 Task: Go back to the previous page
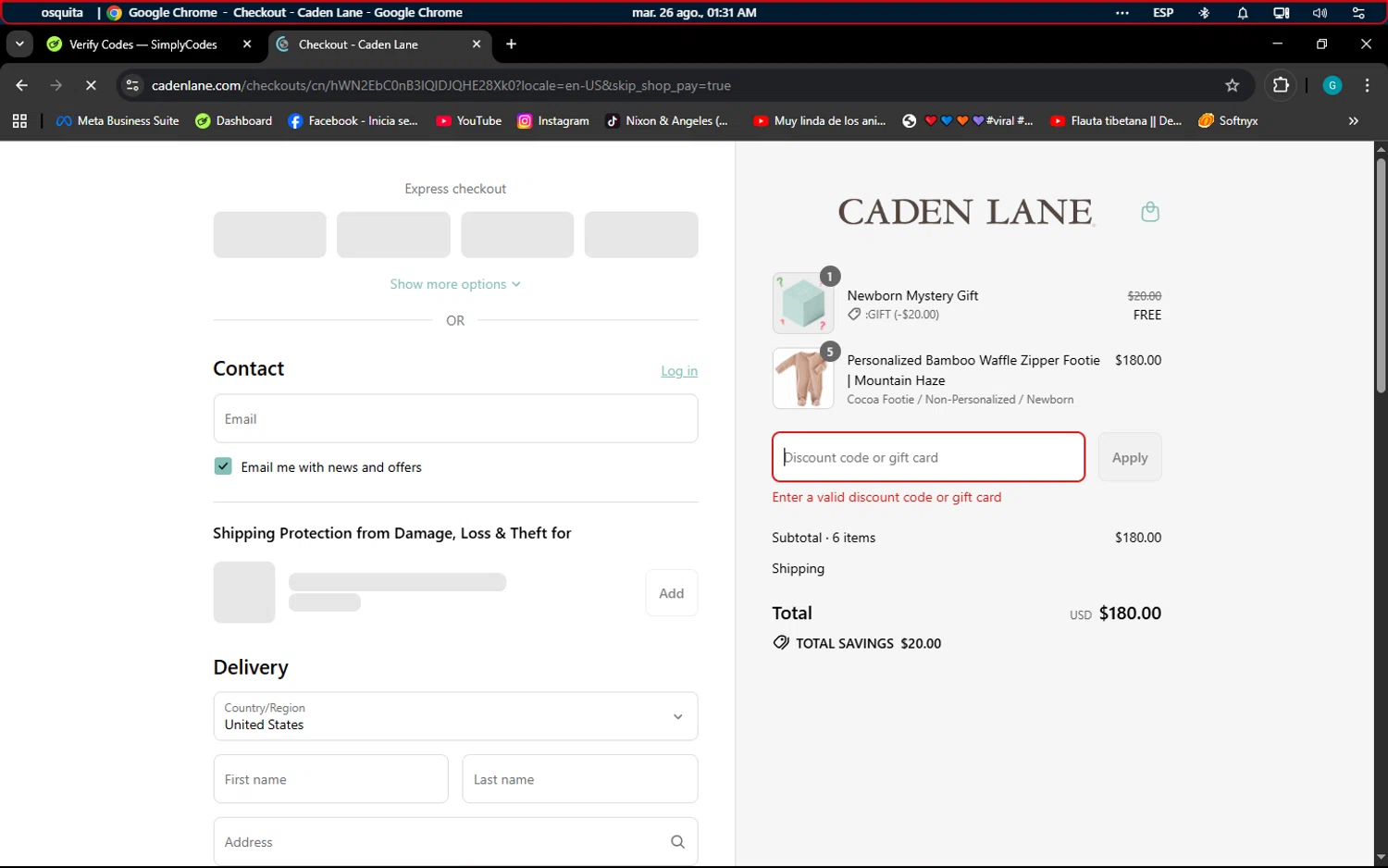tap(22, 85)
